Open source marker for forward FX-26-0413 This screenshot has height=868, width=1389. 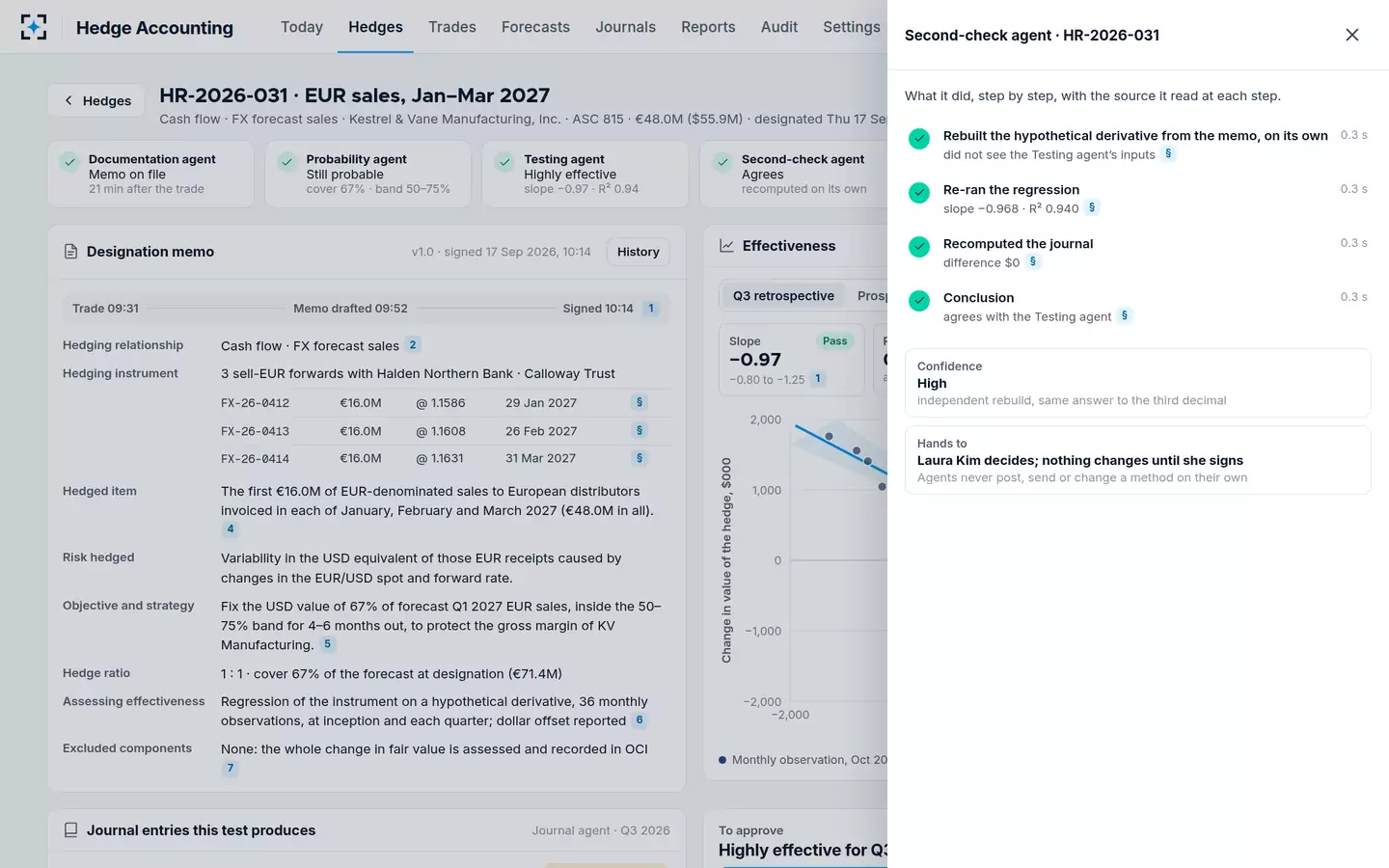(640, 431)
